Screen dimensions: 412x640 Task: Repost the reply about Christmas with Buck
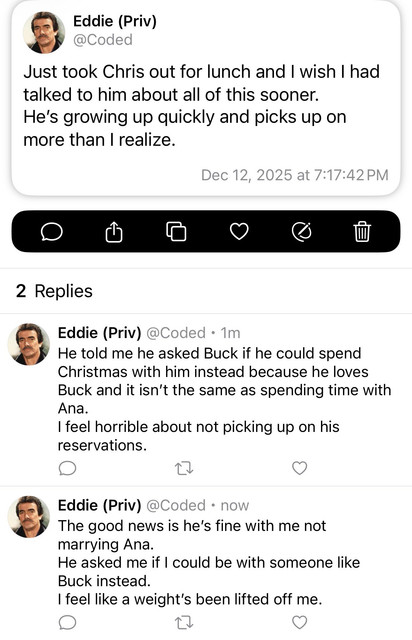click(x=184, y=468)
